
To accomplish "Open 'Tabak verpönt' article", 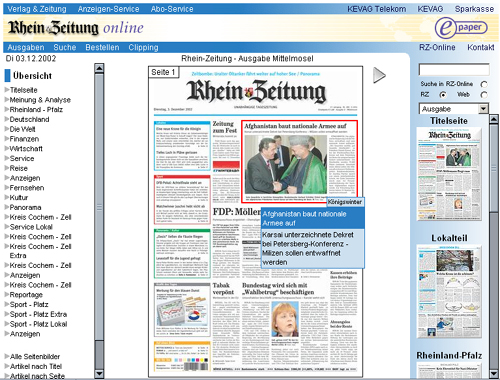I will coord(223,289).
